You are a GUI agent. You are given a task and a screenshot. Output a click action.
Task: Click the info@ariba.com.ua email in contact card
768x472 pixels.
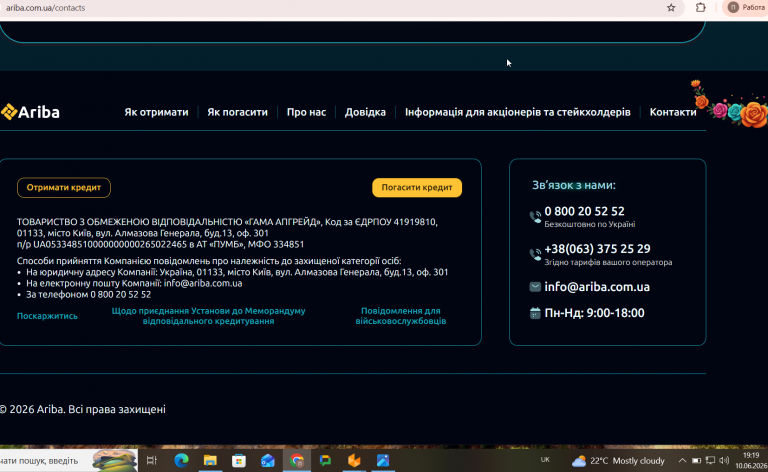(597, 287)
